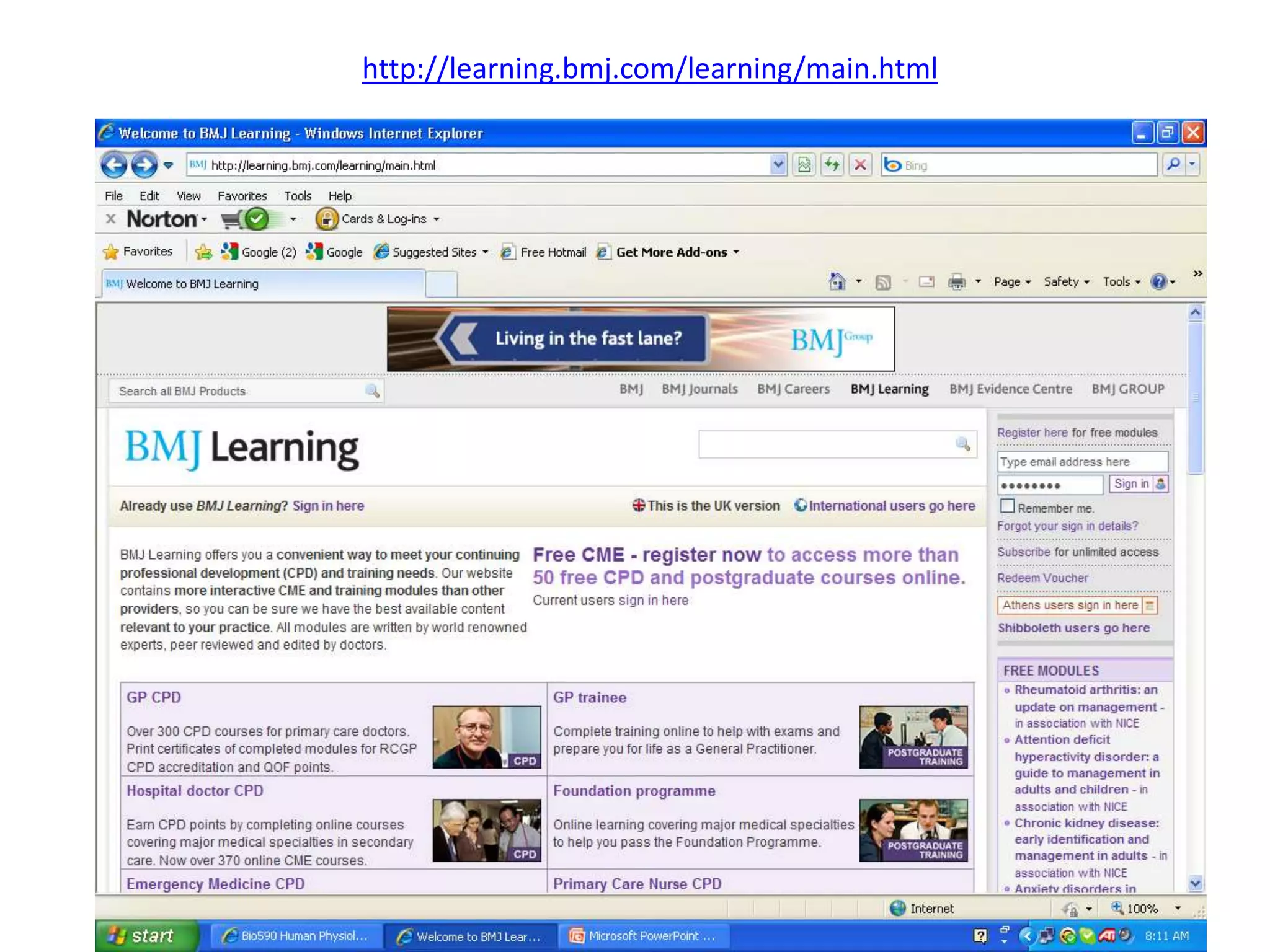
Task: Click the Stop loading X icon
Action: [x=860, y=165]
